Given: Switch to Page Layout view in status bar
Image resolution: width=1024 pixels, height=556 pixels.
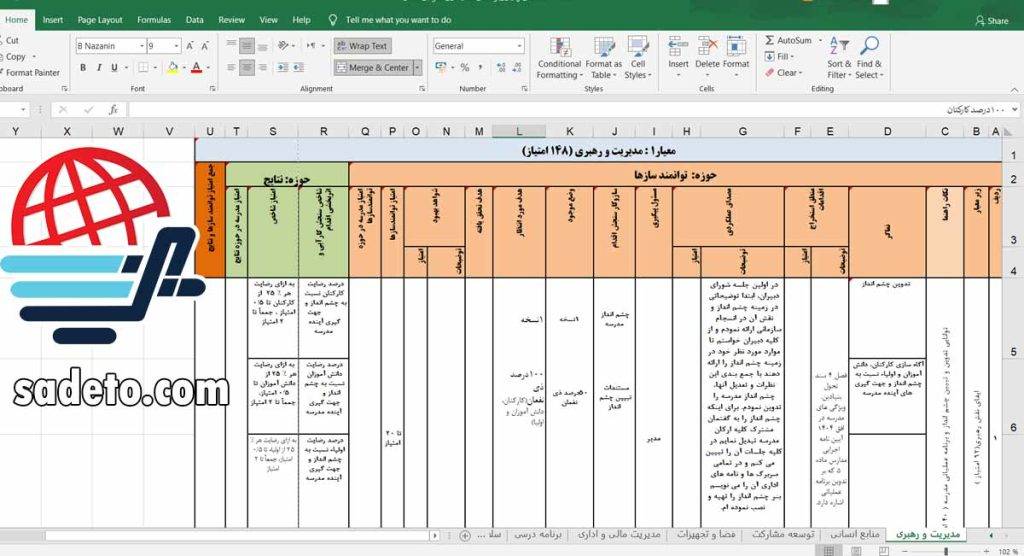Looking at the screenshot, I should click(856, 551).
